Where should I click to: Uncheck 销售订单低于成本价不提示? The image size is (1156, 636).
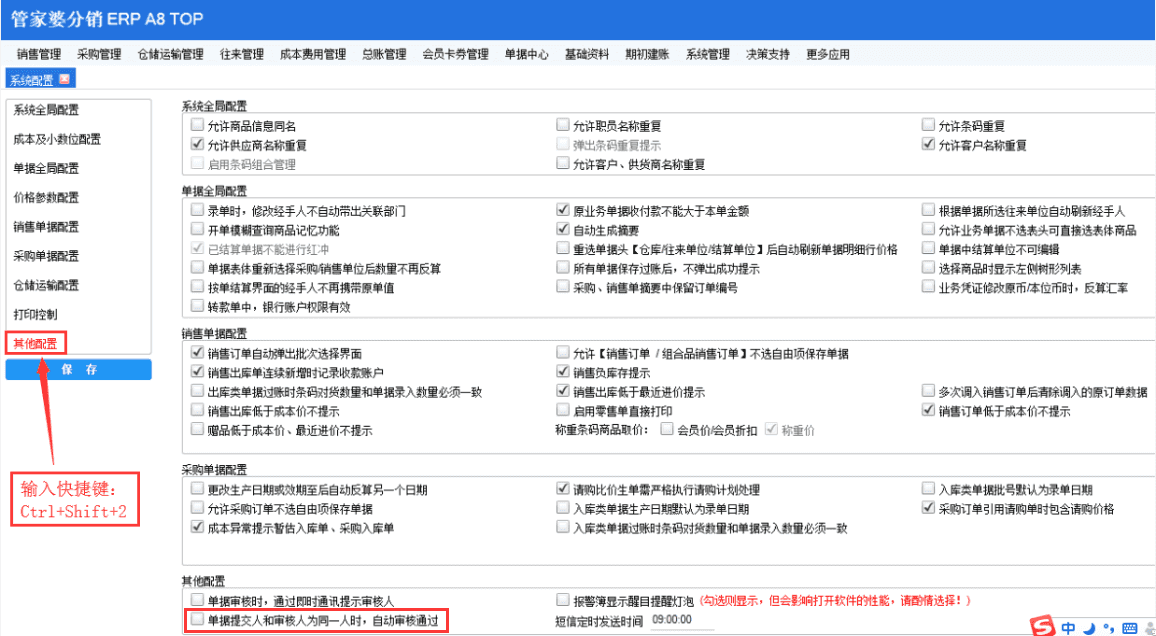coord(929,410)
